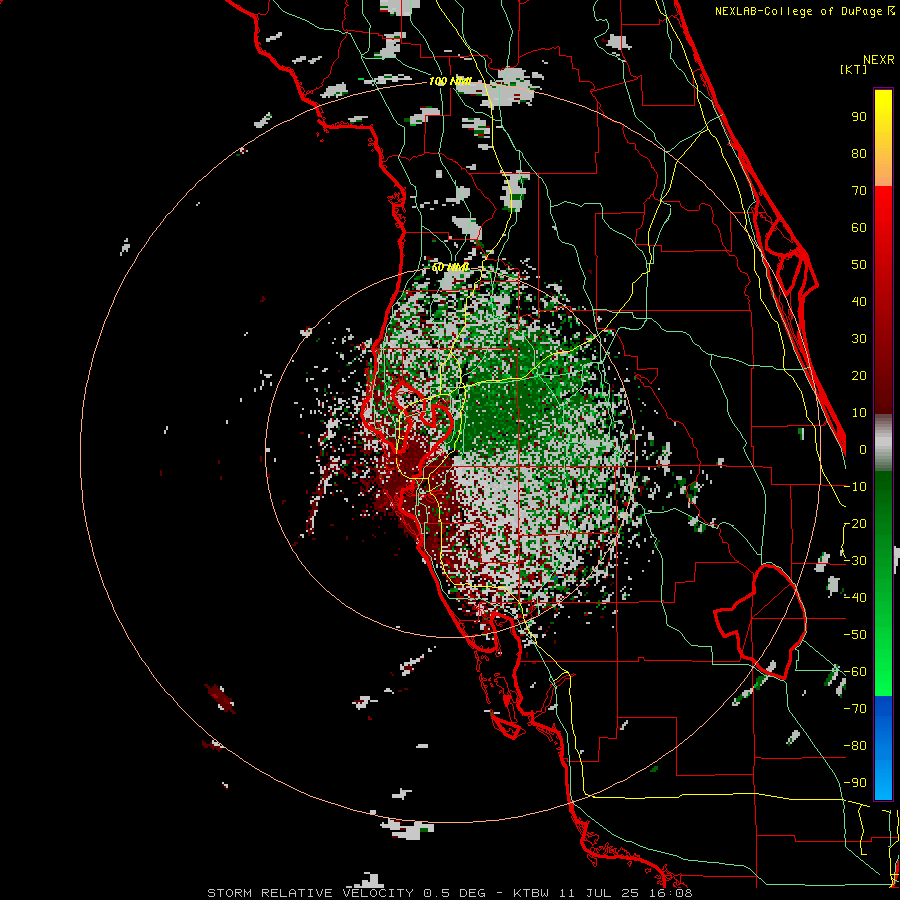Image resolution: width=900 pixels, height=900 pixels.
Task: Click the NEXR label above the color scale
Action: pos(879,60)
